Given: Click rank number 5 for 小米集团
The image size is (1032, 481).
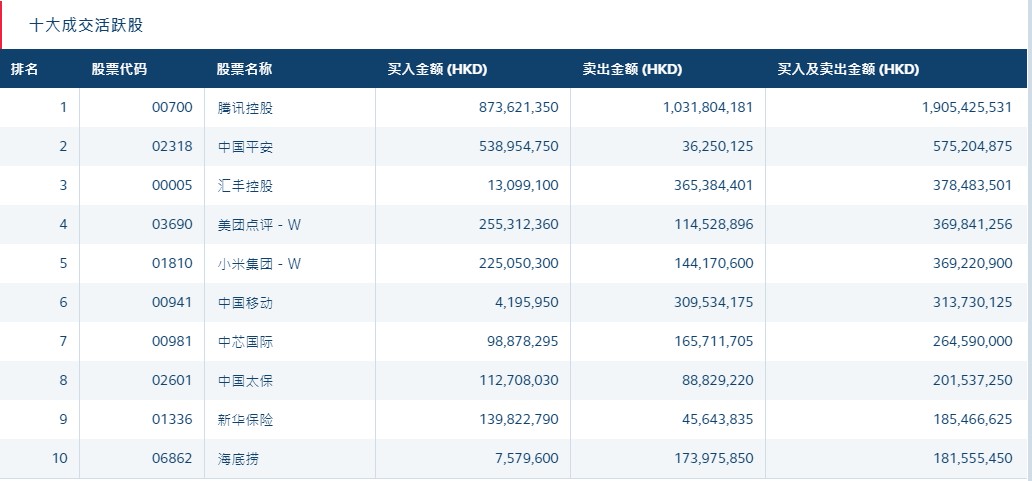Looking at the screenshot, I should [x=64, y=263].
